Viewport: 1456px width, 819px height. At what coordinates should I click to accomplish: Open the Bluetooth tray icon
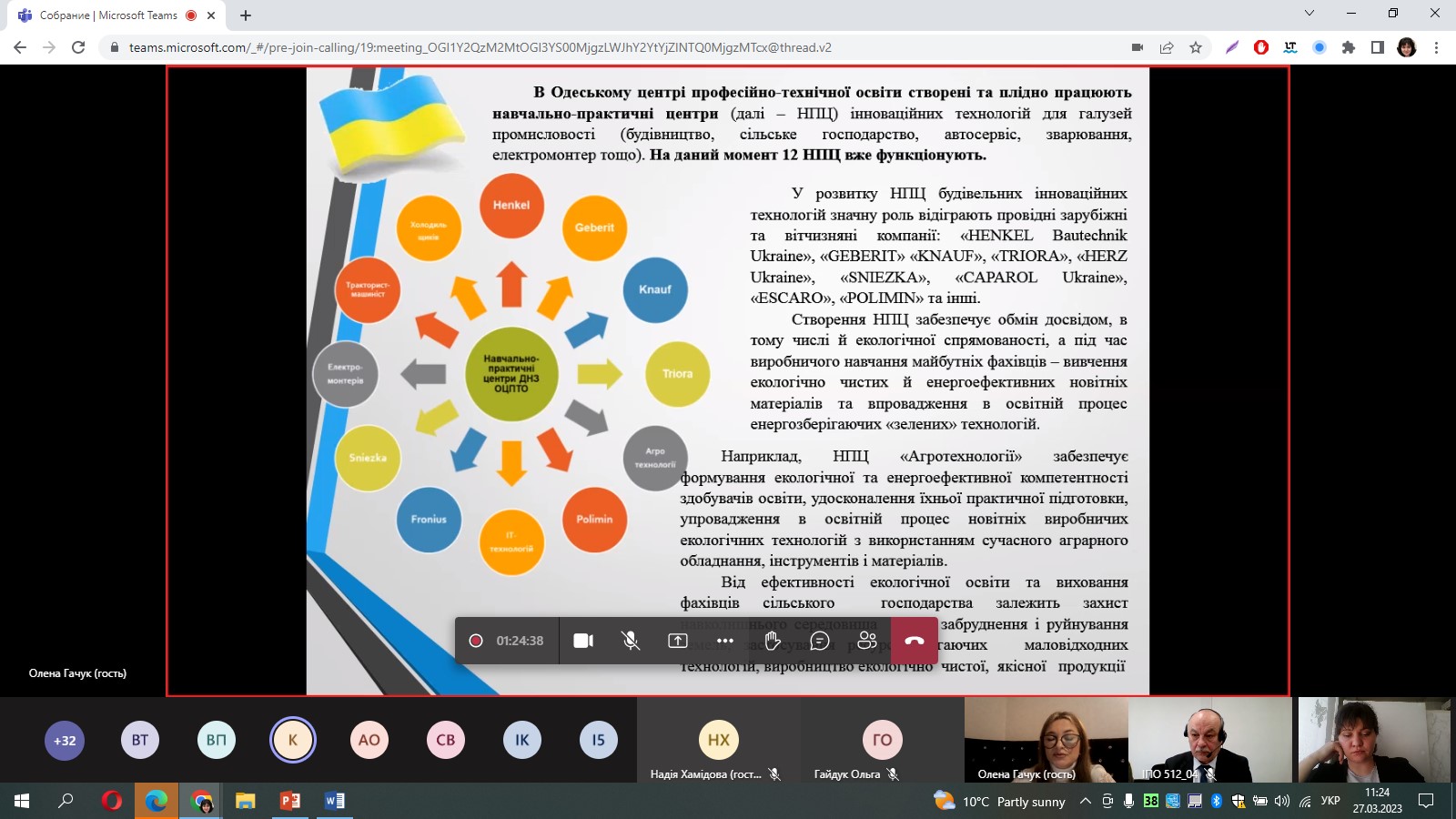[x=1217, y=801]
